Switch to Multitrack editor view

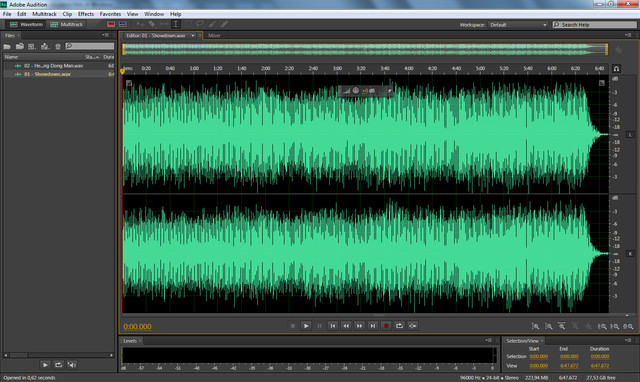(67, 24)
